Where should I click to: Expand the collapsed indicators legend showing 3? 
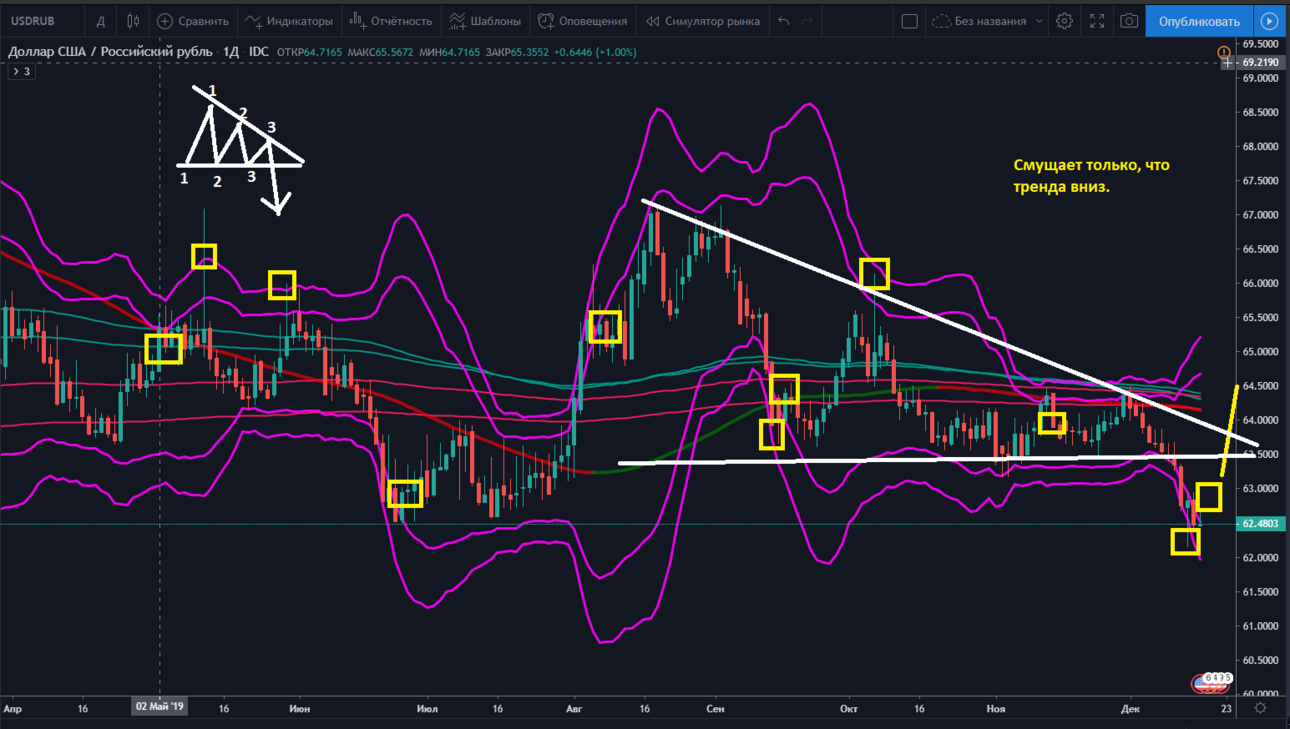click(x=21, y=71)
